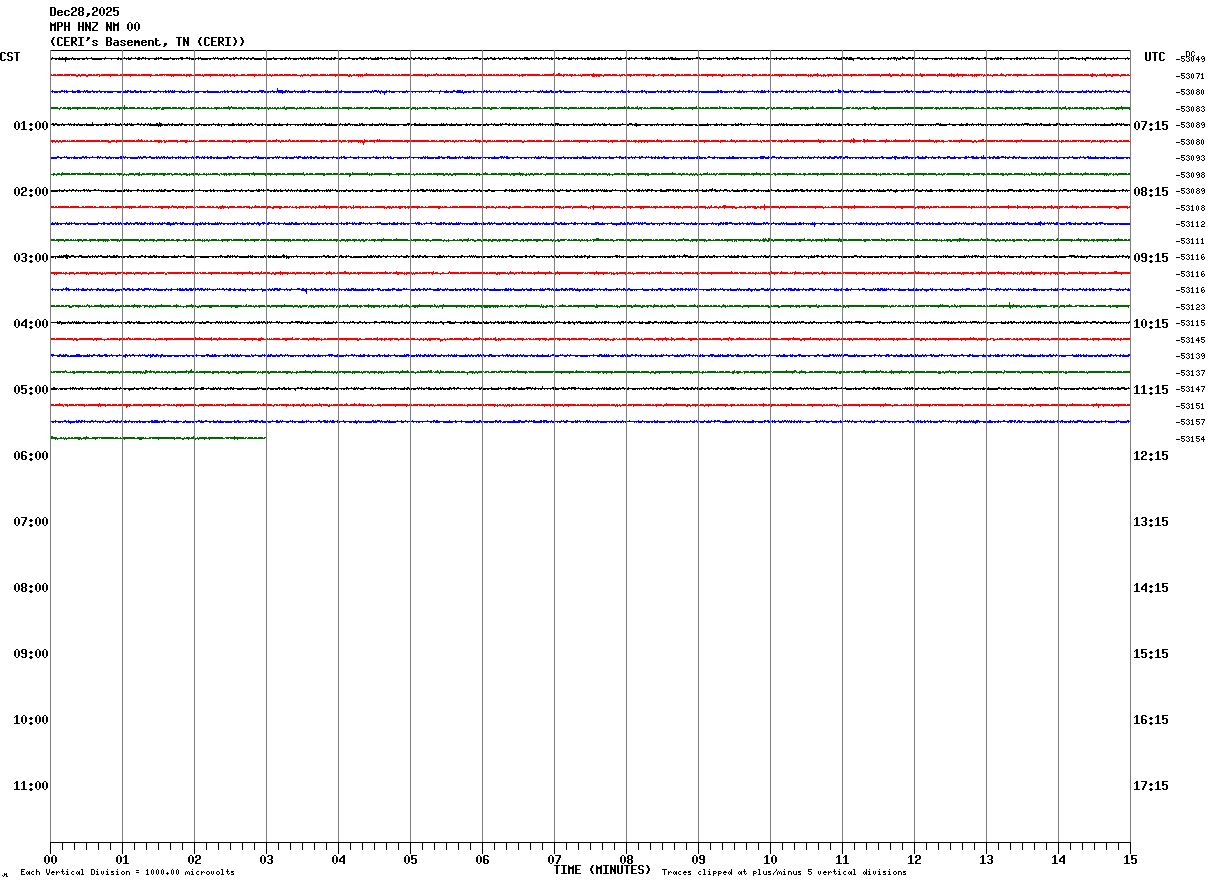Select DC offset value -53123

[x=1190, y=307]
